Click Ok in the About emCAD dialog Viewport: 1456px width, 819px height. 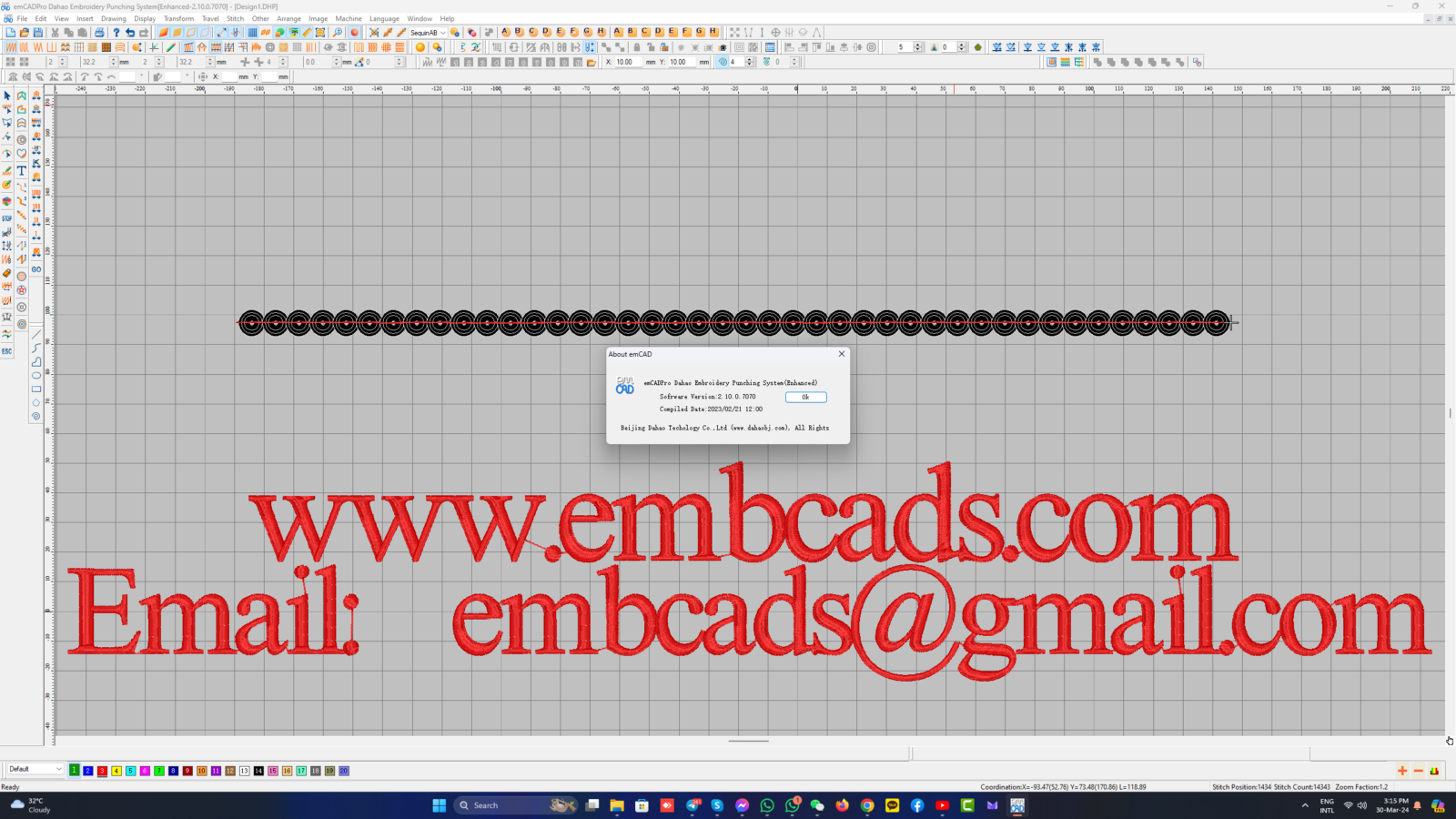[804, 397]
